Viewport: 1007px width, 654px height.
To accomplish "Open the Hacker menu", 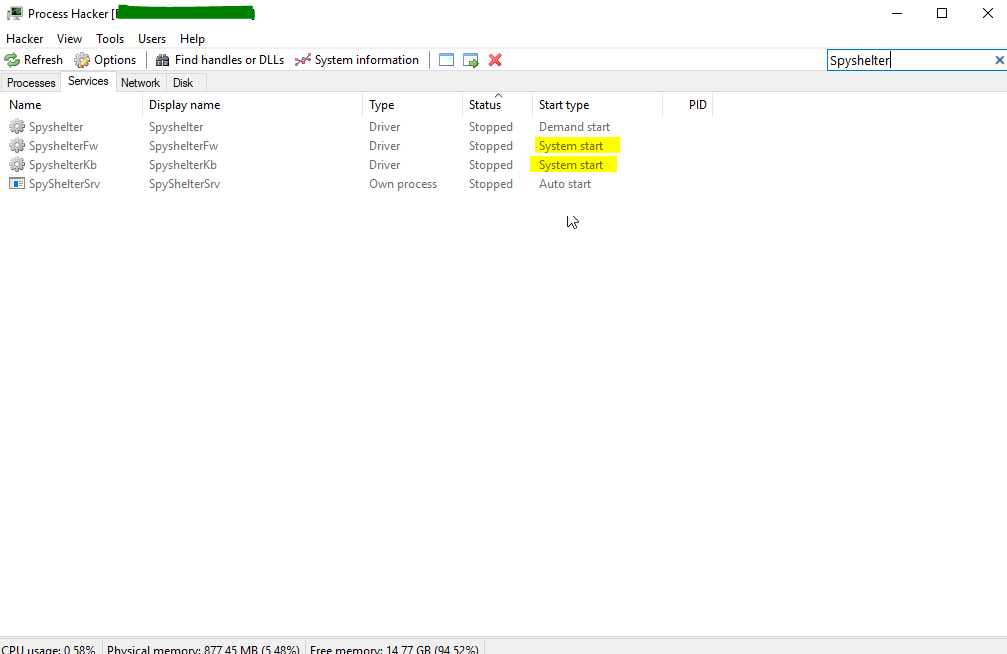I will pos(24,39).
